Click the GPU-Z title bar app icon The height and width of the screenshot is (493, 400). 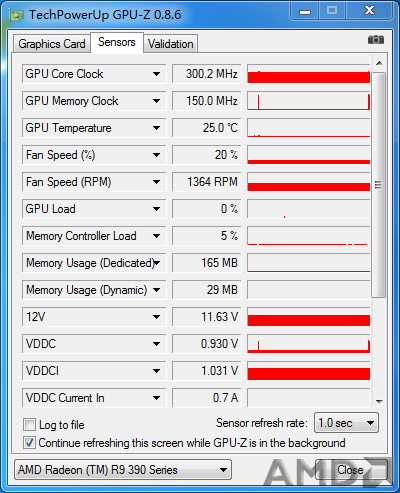click(16, 15)
